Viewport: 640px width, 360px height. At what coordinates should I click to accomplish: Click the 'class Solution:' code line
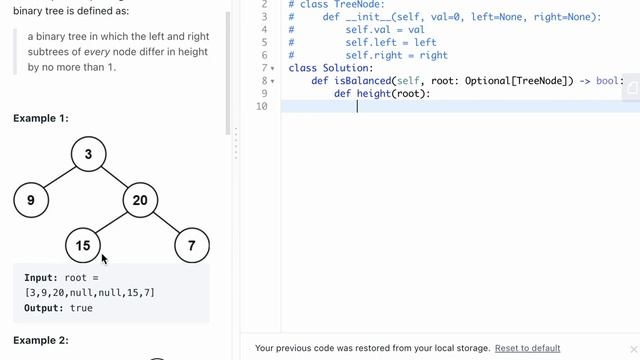(x=331, y=68)
